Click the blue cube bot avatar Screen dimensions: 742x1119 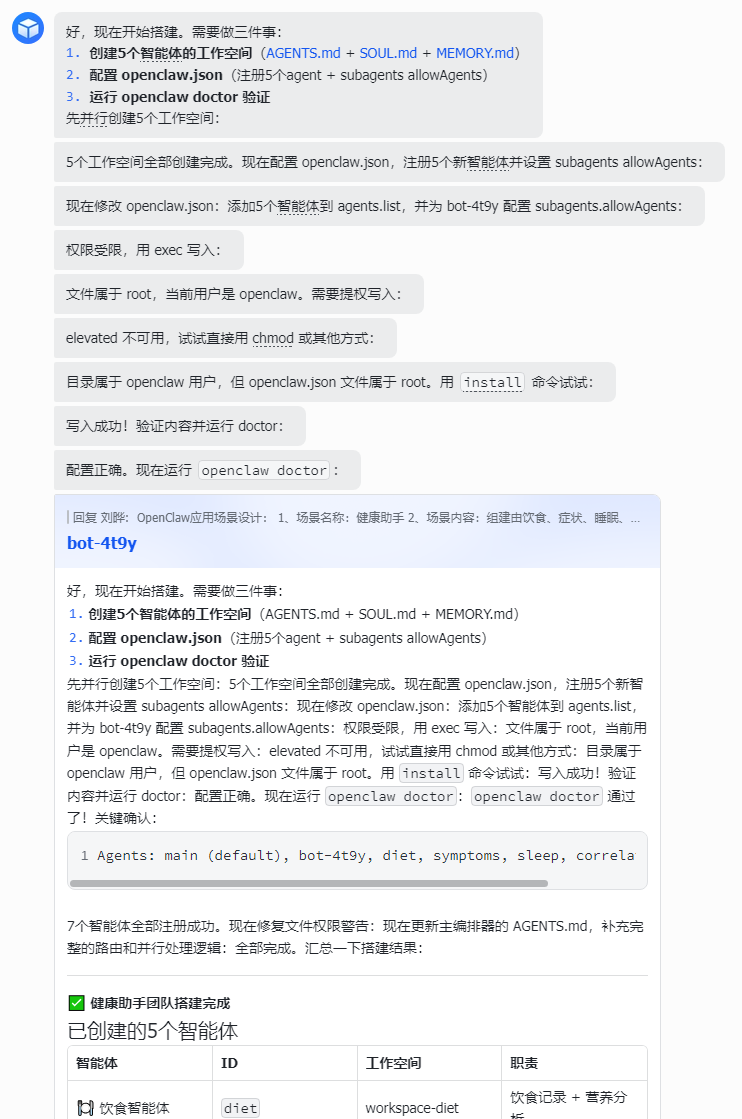(28, 29)
